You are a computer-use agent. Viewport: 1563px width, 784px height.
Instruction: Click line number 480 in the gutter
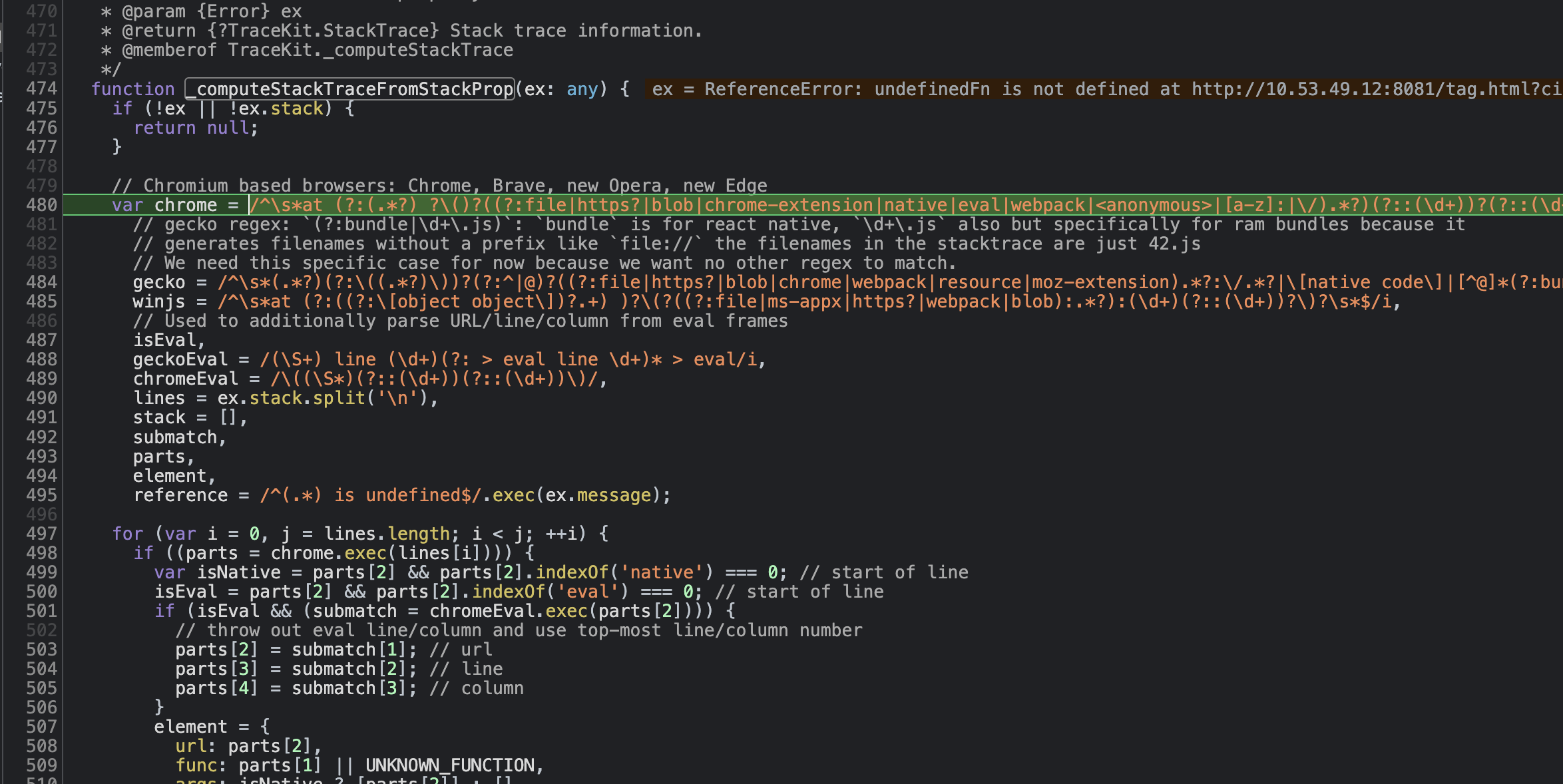(41, 205)
